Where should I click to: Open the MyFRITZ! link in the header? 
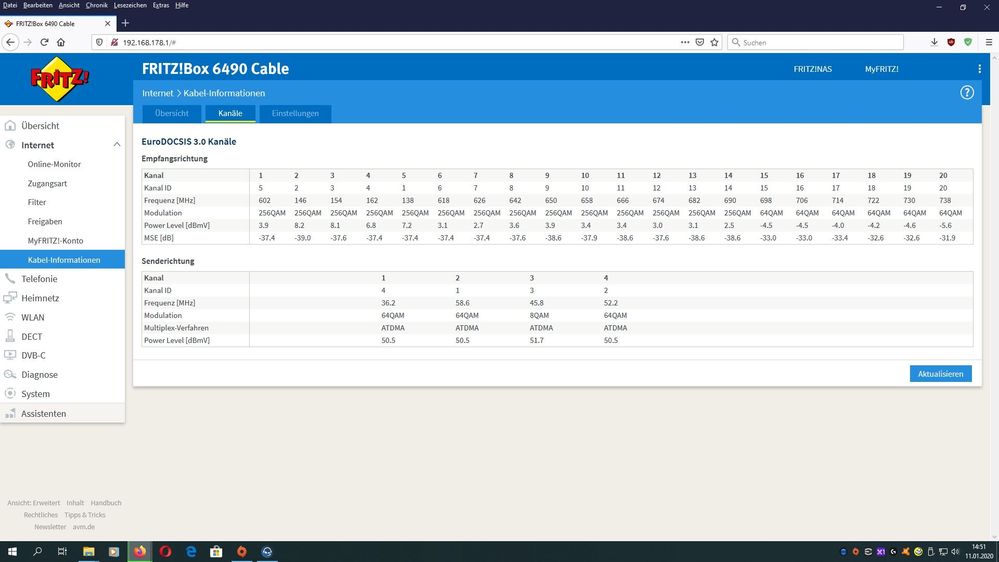tap(881, 69)
